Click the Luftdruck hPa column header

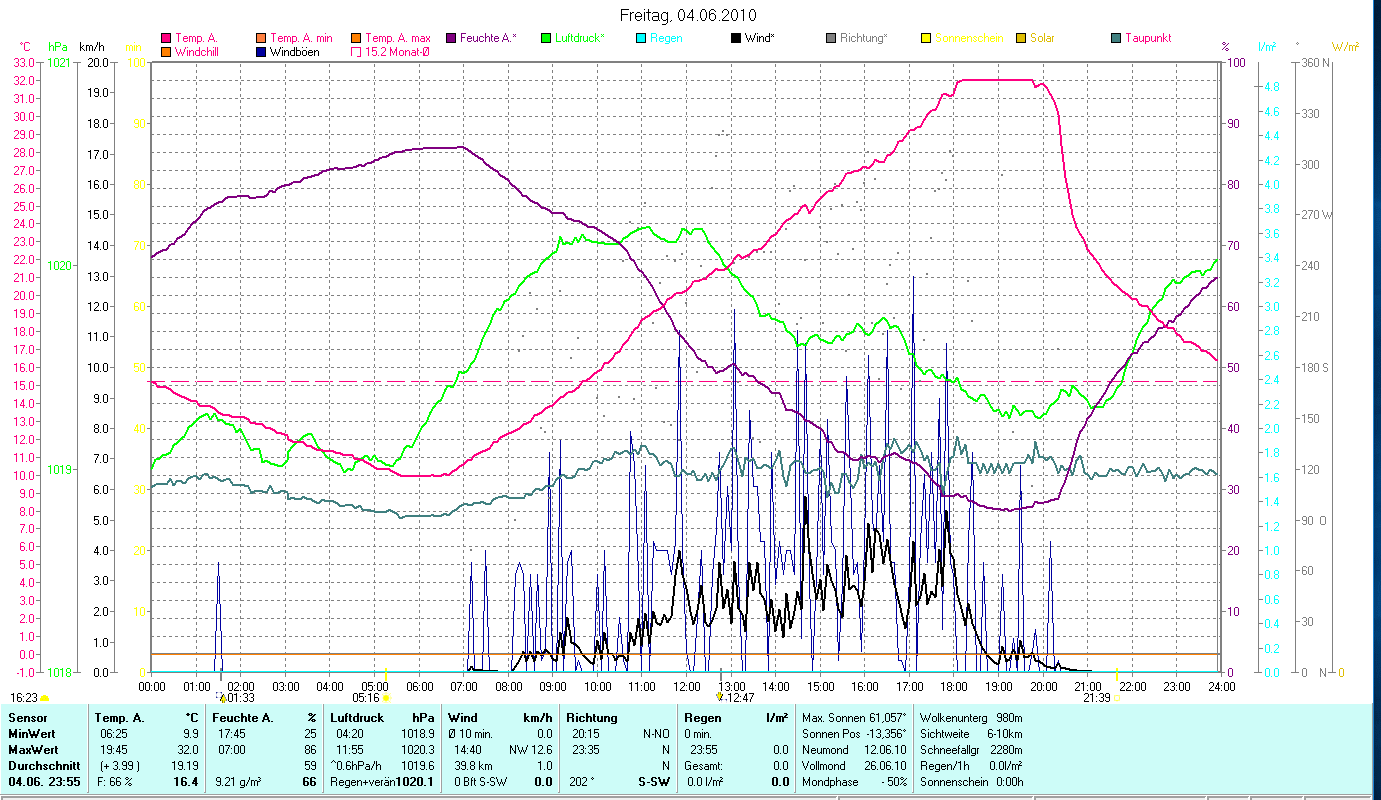click(382, 717)
